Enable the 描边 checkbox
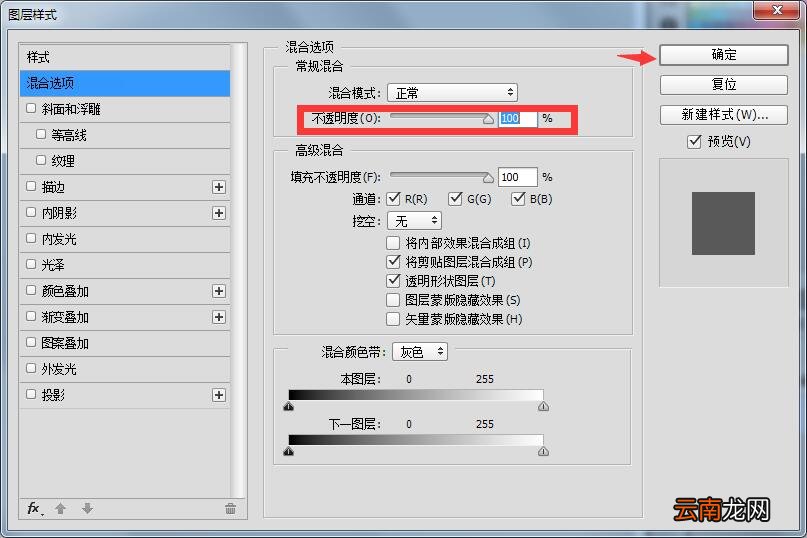 click(31, 186)
